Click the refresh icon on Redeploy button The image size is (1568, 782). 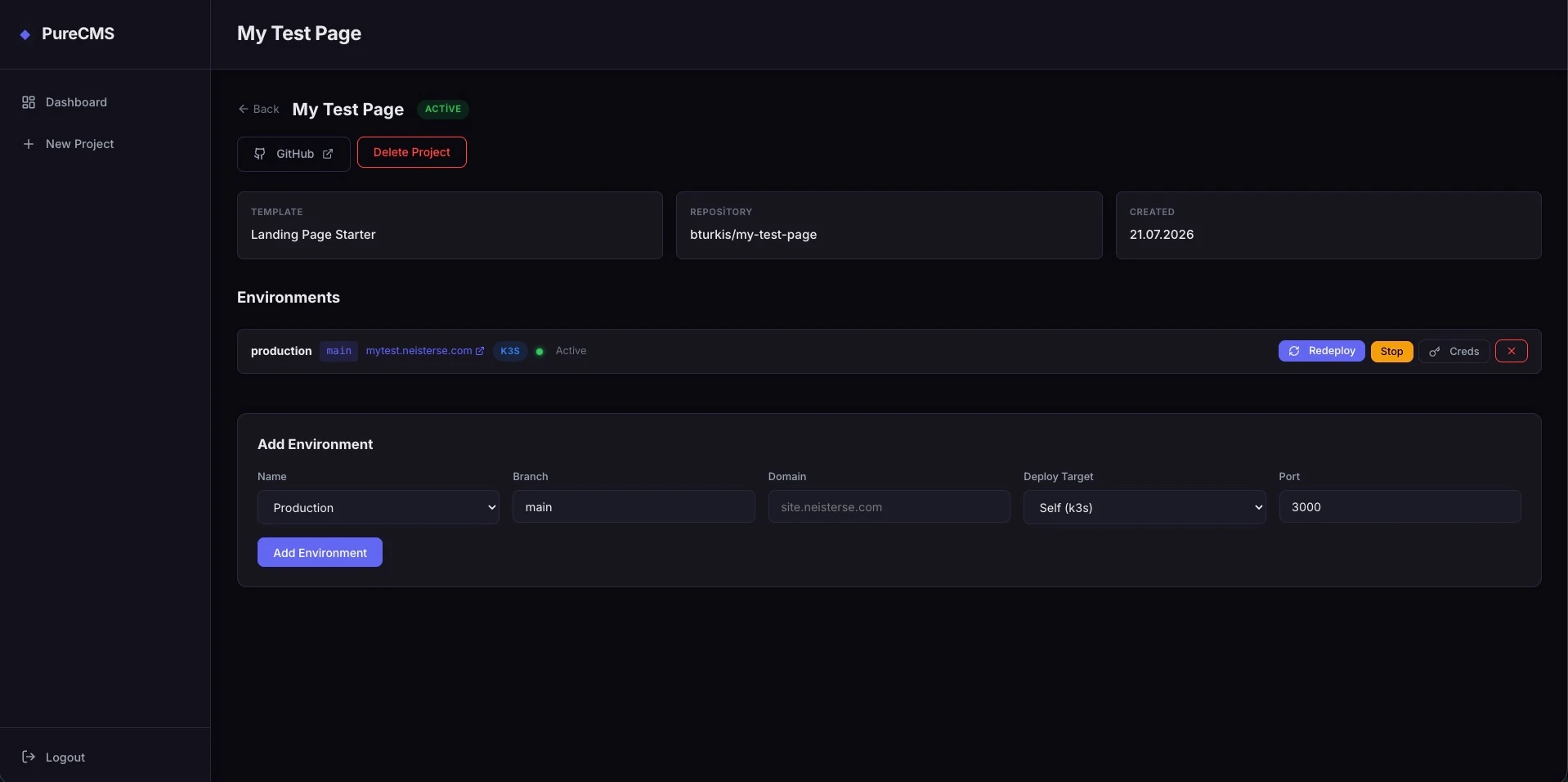(1294, 351)
